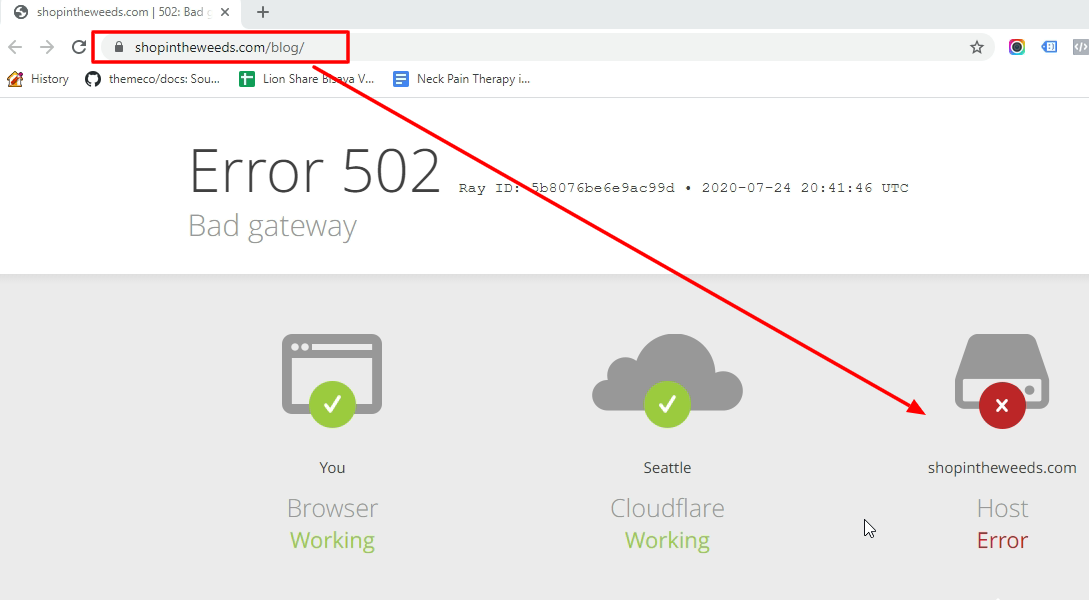Click the browser forward arrow

[47, 47]
